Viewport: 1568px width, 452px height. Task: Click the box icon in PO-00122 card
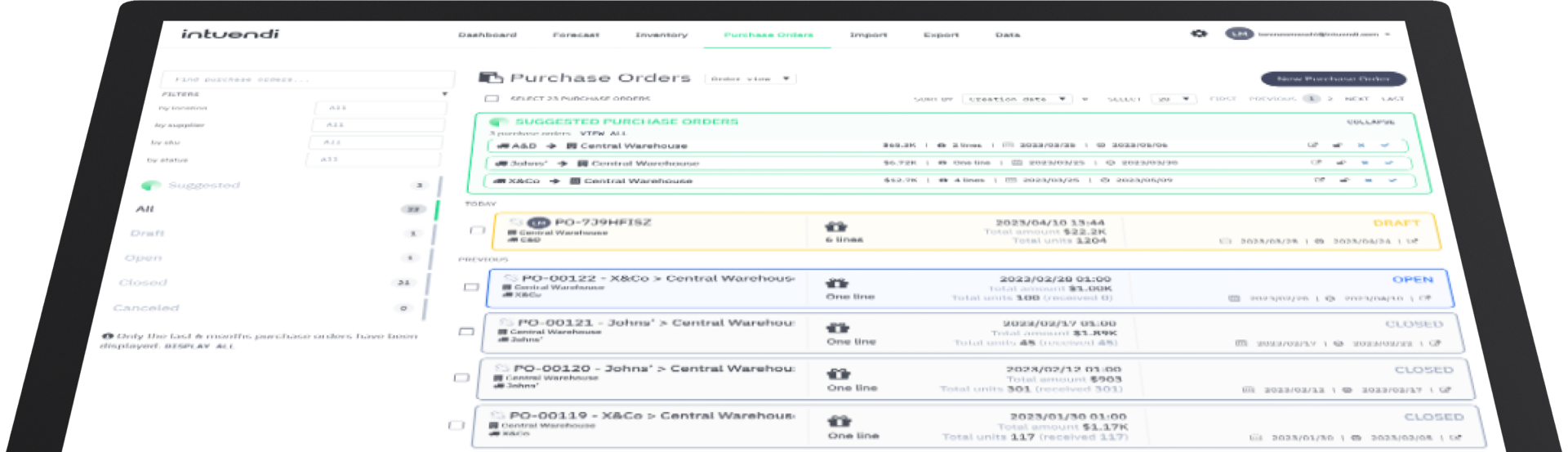837,283
